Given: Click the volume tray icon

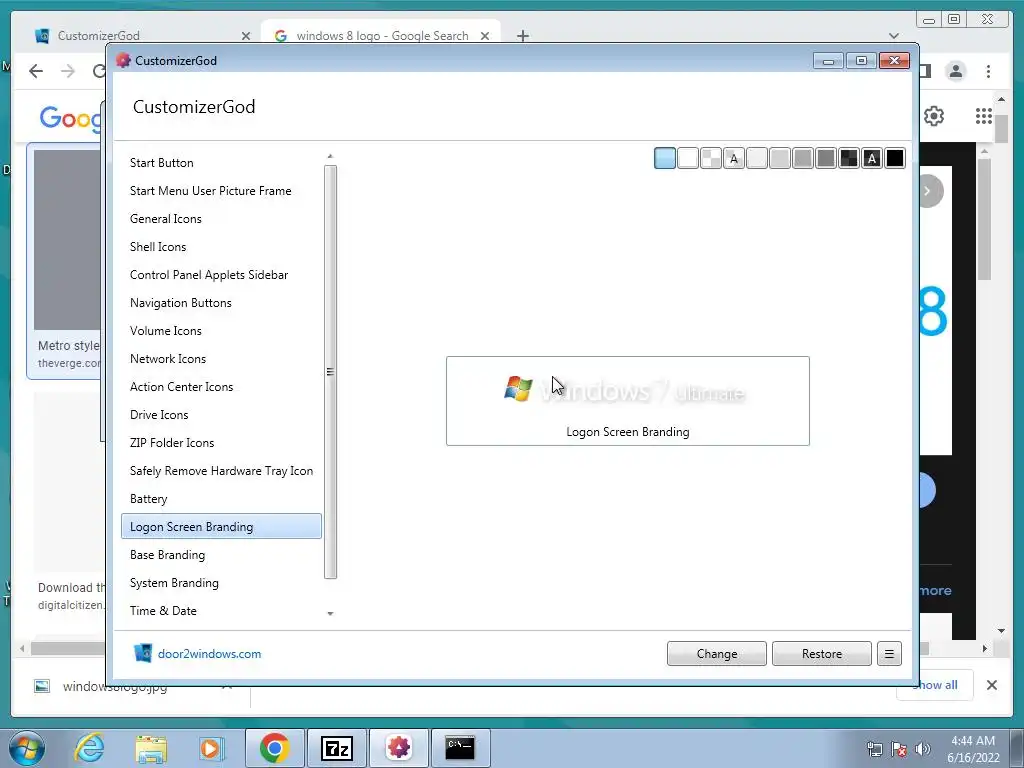Looking at the screenshot, I should (923, 749).
